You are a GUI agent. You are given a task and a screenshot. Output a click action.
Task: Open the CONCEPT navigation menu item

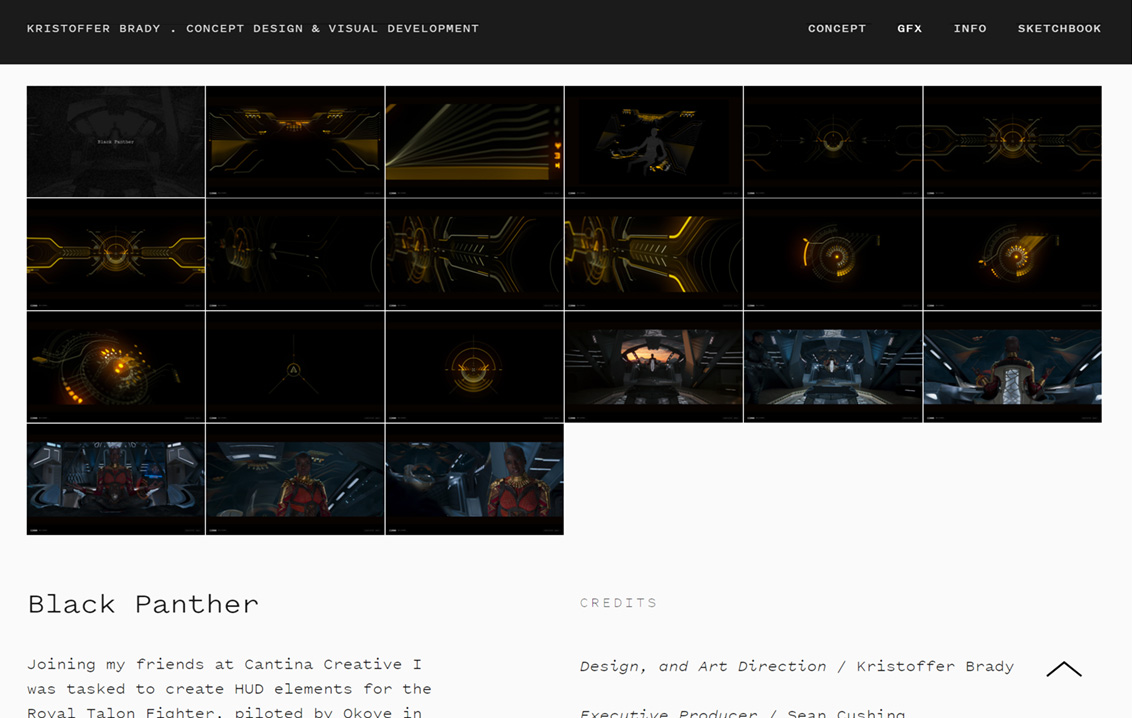point(837,29)
